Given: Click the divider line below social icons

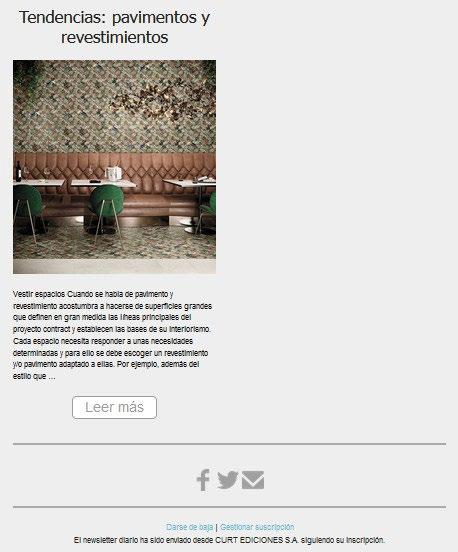Looking at the screenshot, I should [x=229, y=507].
